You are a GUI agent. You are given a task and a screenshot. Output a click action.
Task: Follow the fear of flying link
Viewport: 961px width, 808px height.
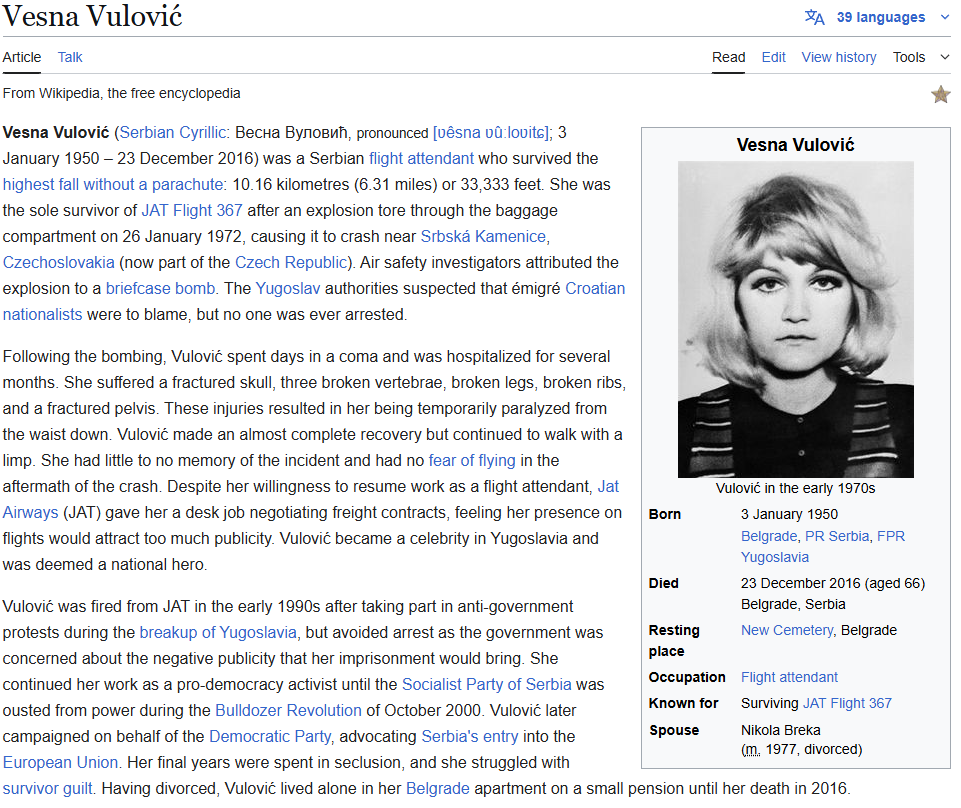tap(472, 460)
